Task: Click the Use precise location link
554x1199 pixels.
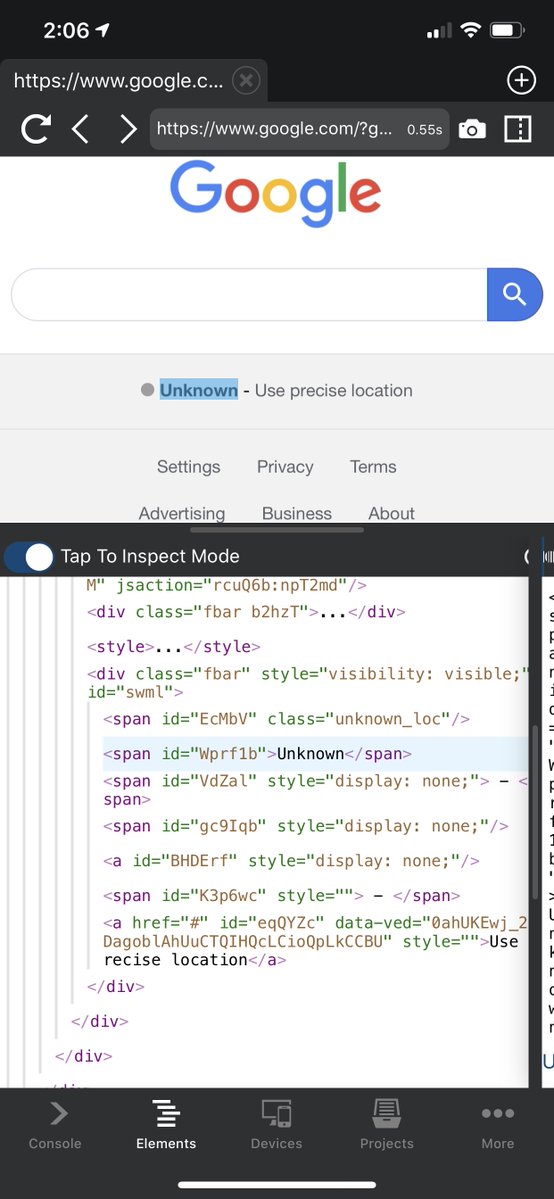Action: pyautogui.click(x=334, y=391)
